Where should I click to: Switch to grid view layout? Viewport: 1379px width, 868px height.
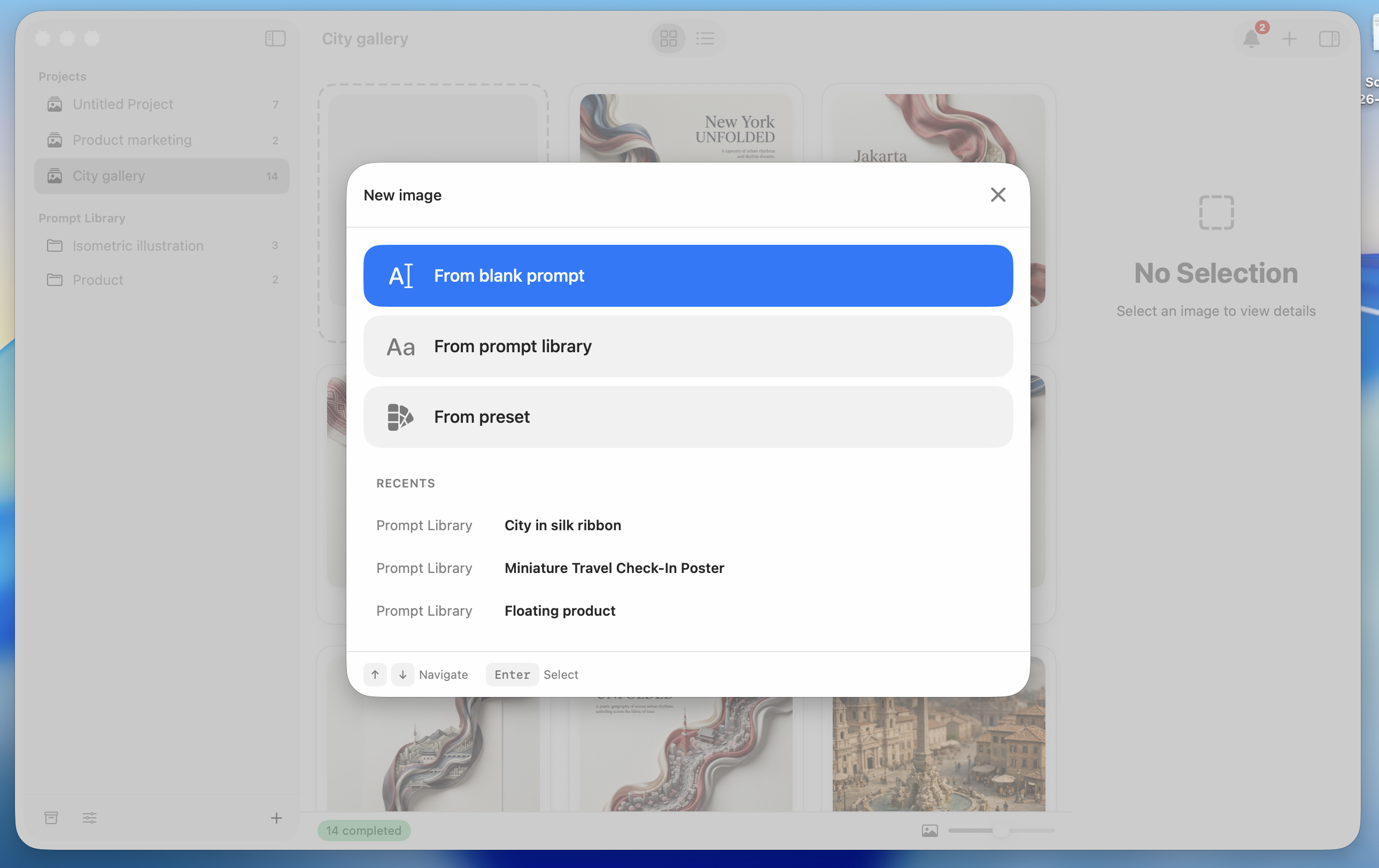pyautogui.click(x=668, y=38)
